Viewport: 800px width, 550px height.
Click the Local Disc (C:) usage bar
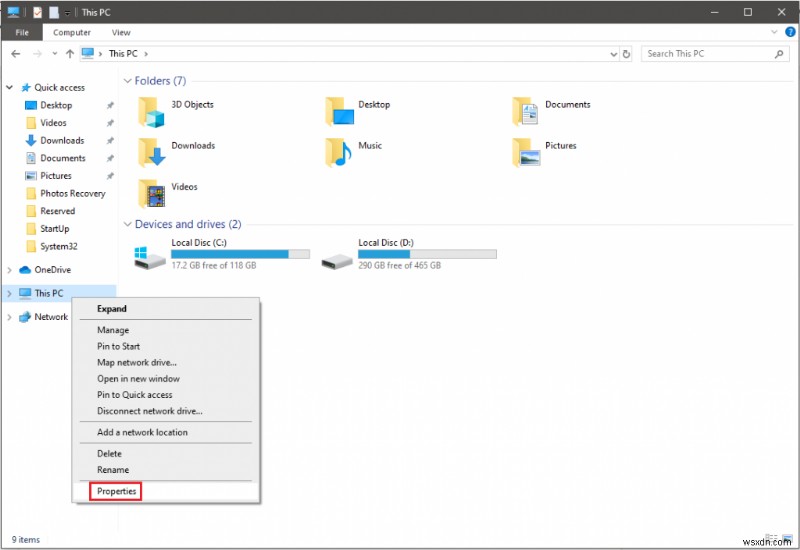tap(240, 254)
